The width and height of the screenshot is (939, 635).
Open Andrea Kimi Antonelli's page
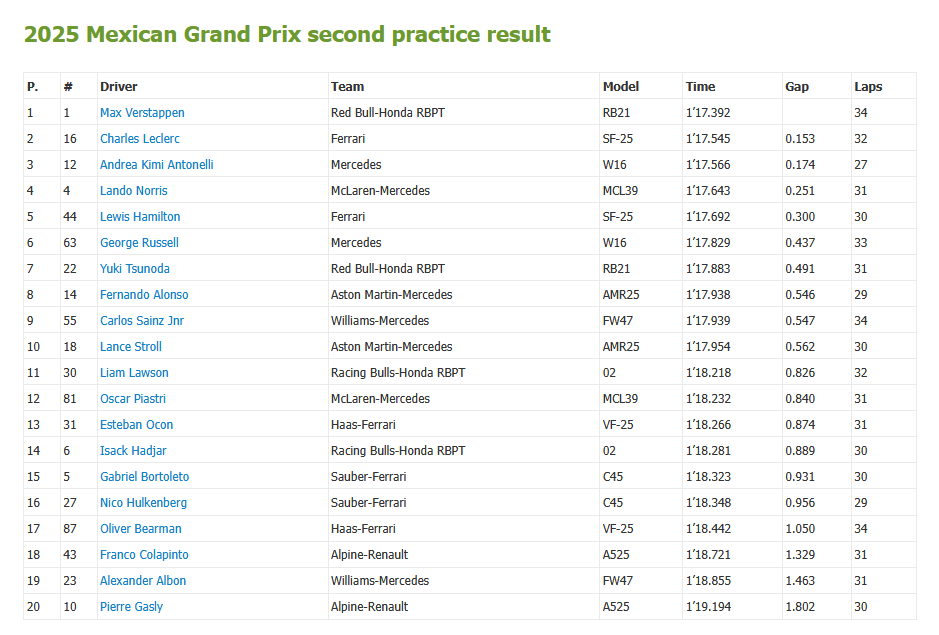coord(157,165)
